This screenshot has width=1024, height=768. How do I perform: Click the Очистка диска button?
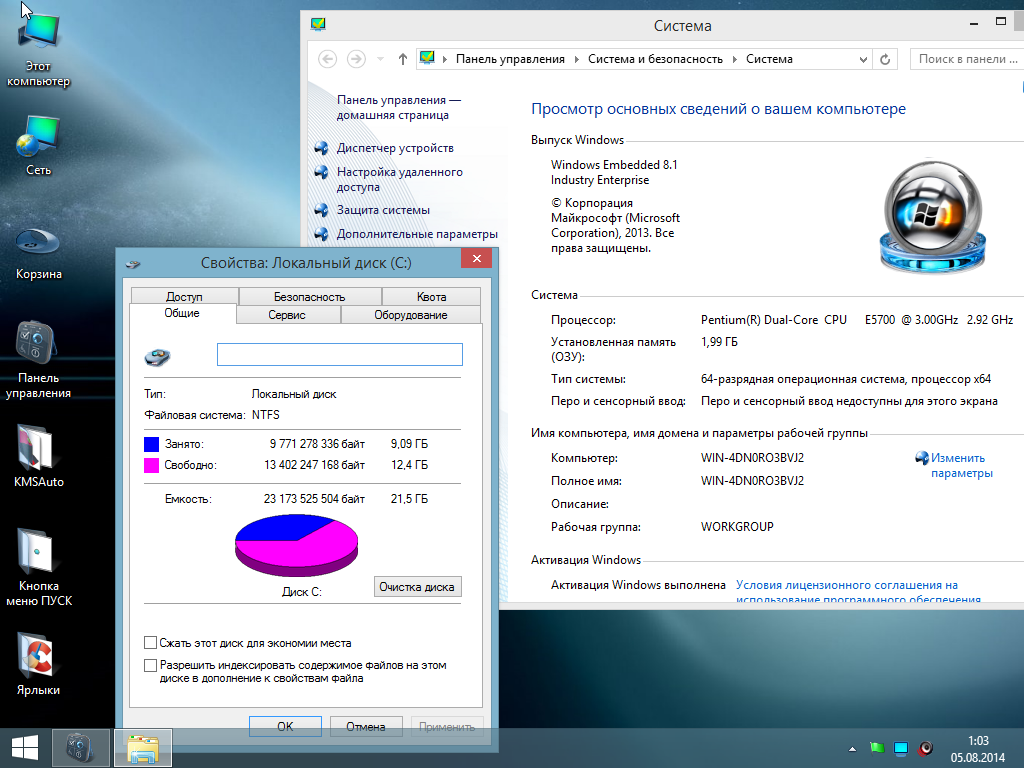(417, 586)
